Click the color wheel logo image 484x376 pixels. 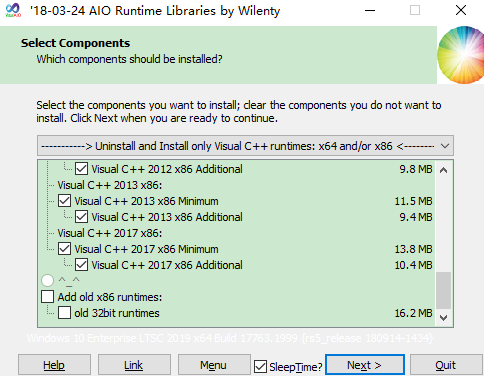461,55
